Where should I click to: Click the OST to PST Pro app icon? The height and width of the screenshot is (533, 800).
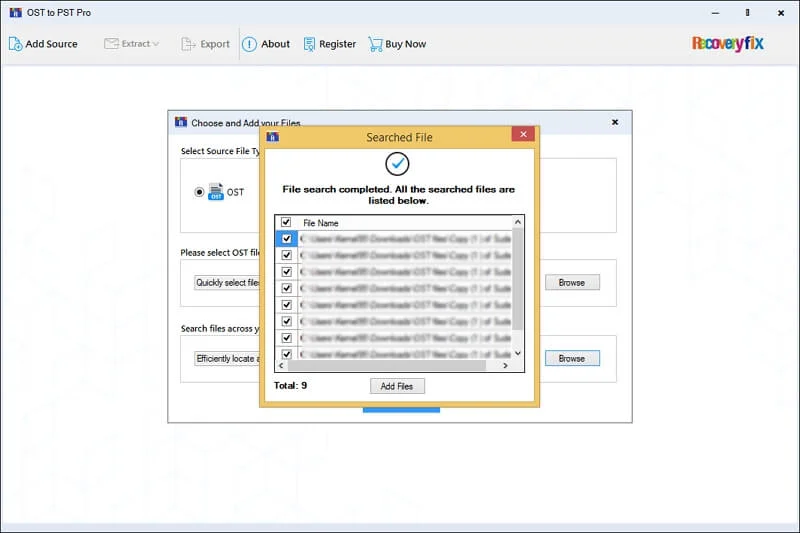16,12
